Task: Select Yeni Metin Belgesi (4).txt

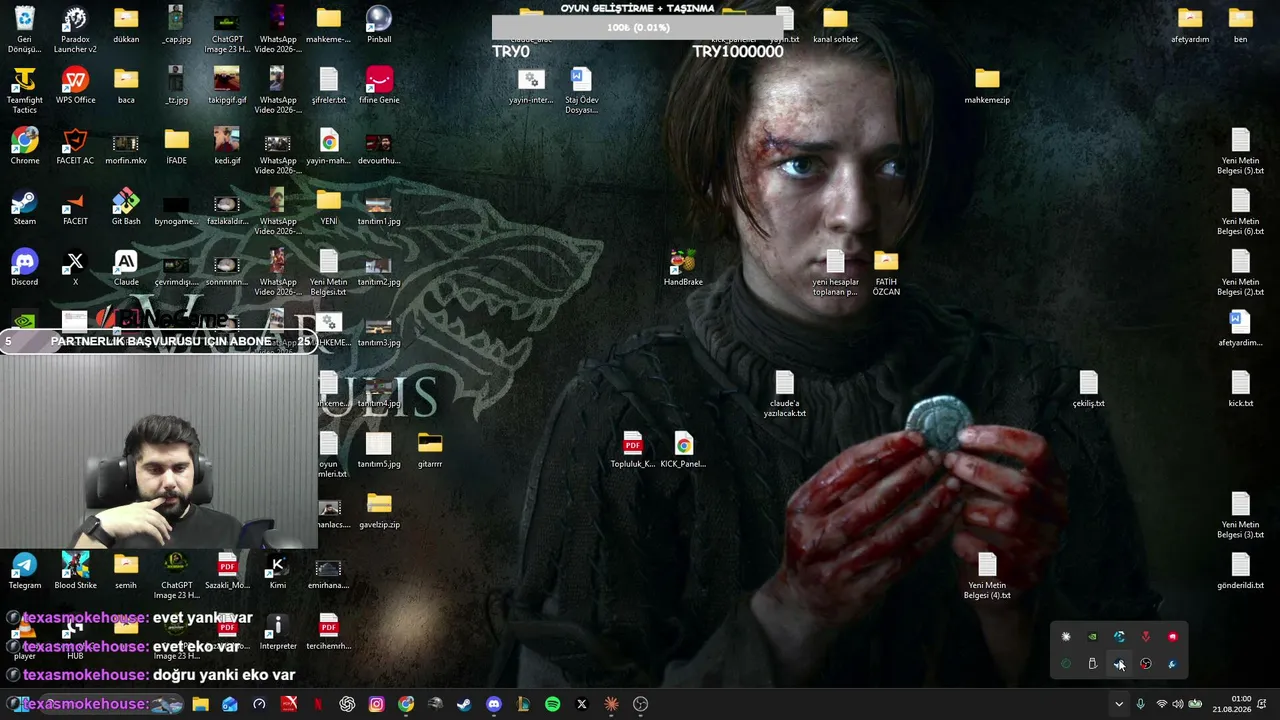Action: click(x=987, y=576)
